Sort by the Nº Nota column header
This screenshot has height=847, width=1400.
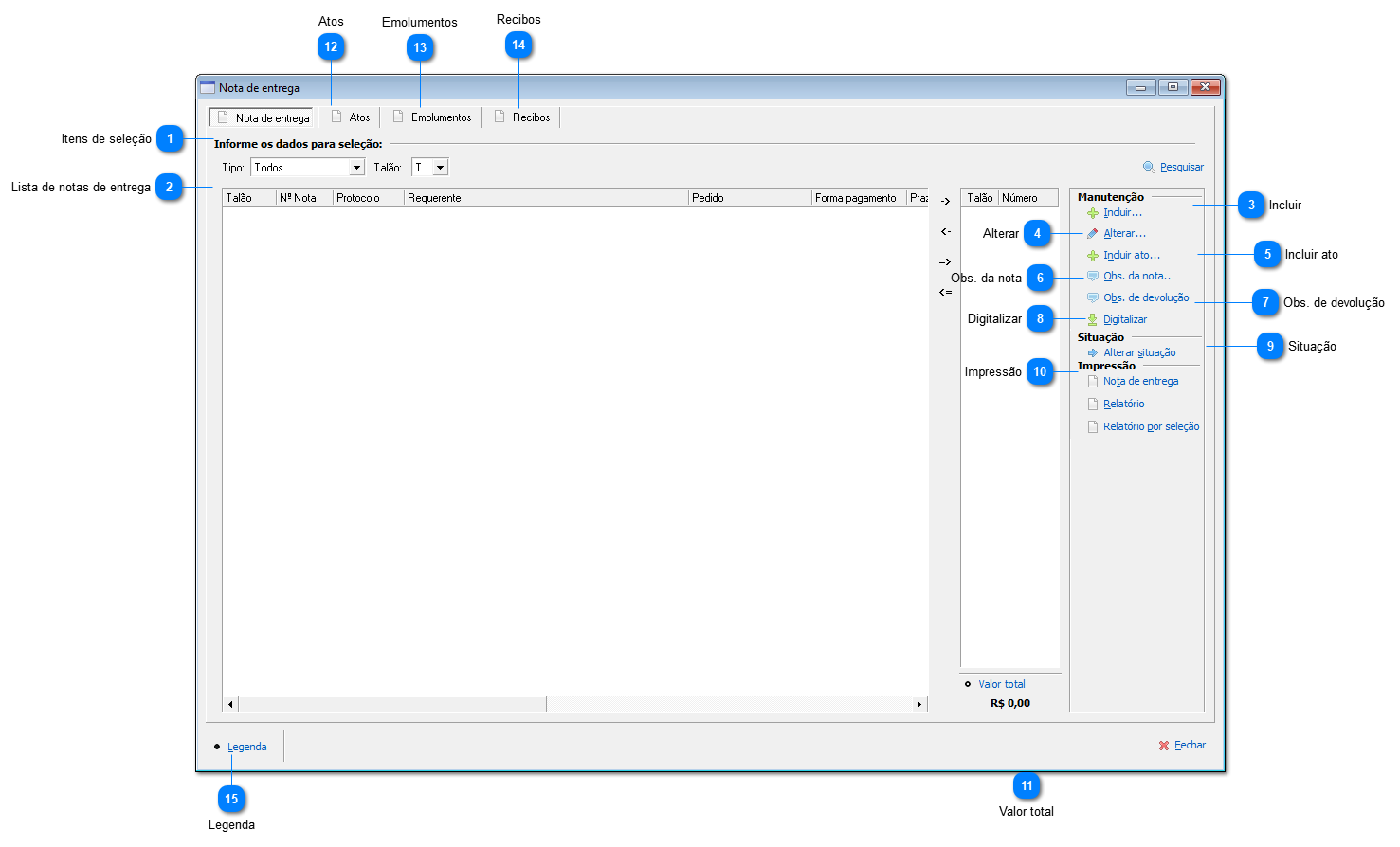(304, 197)
